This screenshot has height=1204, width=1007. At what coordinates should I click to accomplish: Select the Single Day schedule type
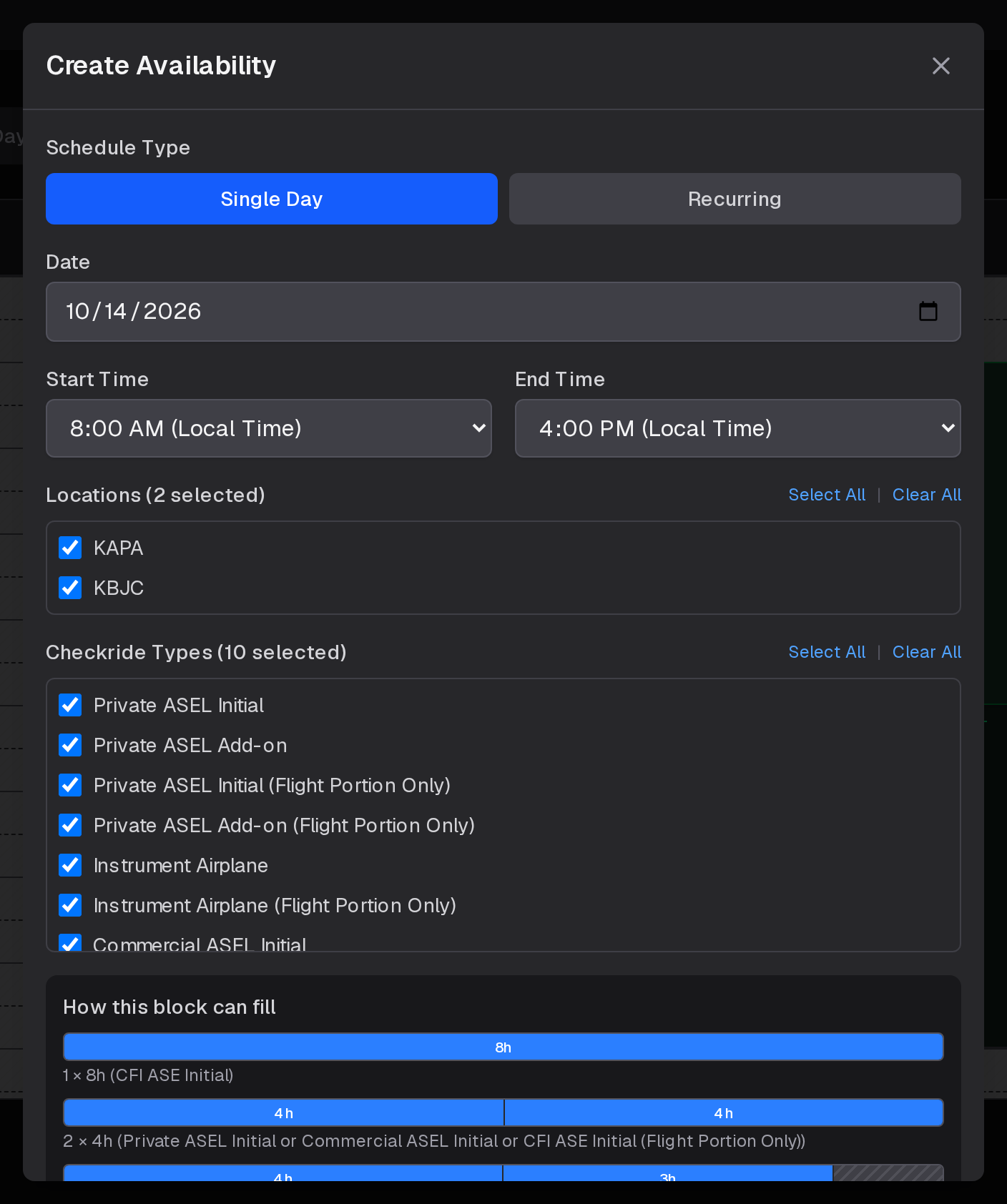coord(272,199)
